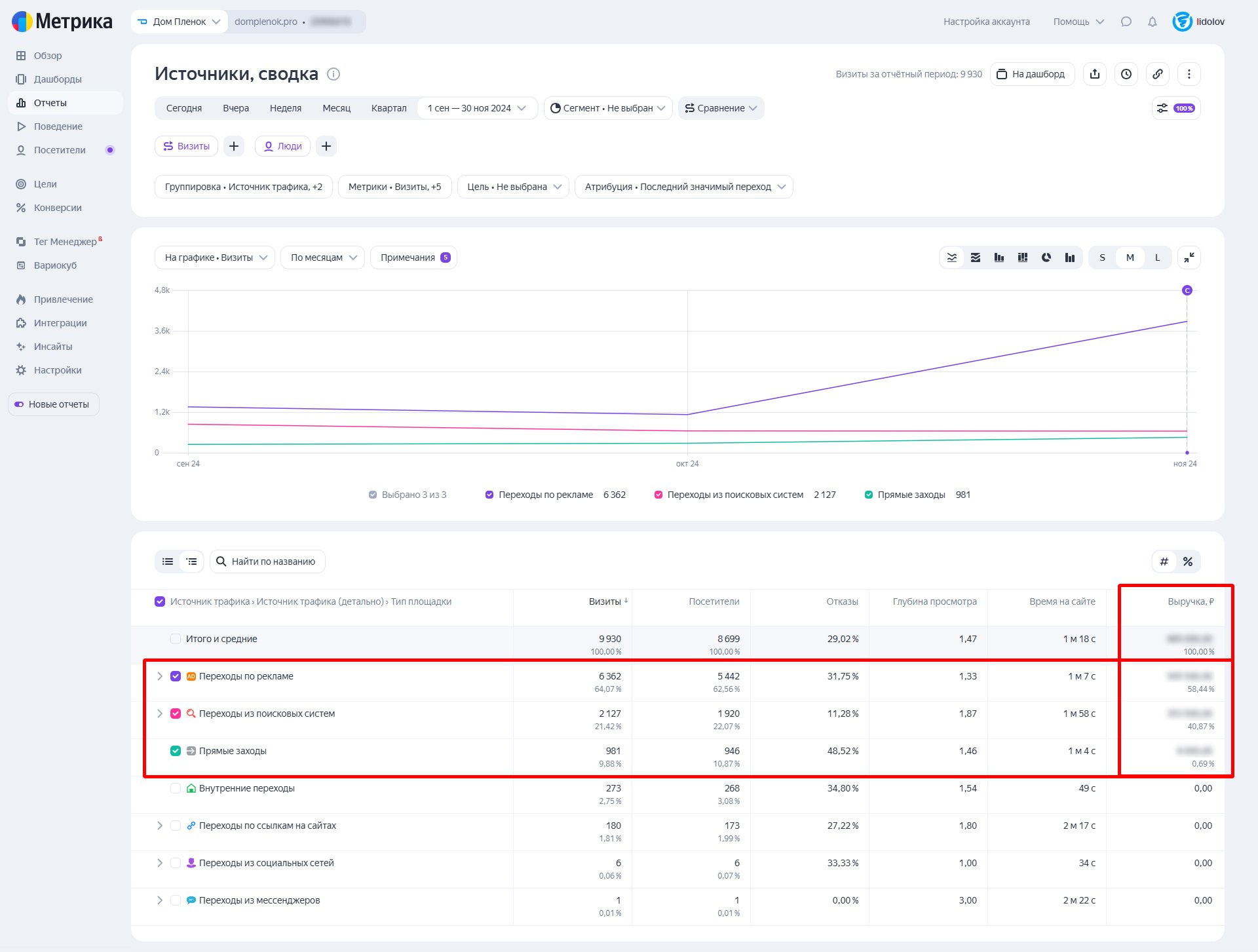The image size is (1258, 952).
Task: Switch to tree list view icon
Action: (x=191, y=562)
